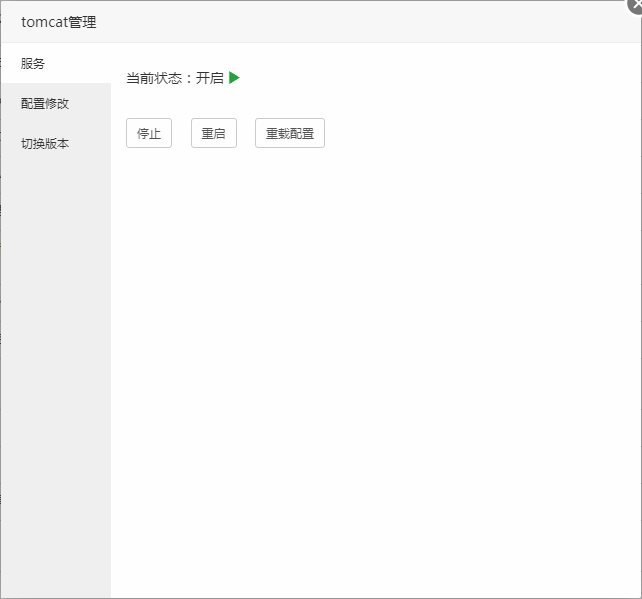
Task: Click the green running status triangle icon
Action: pyautogui.click(x=234, y=78)
